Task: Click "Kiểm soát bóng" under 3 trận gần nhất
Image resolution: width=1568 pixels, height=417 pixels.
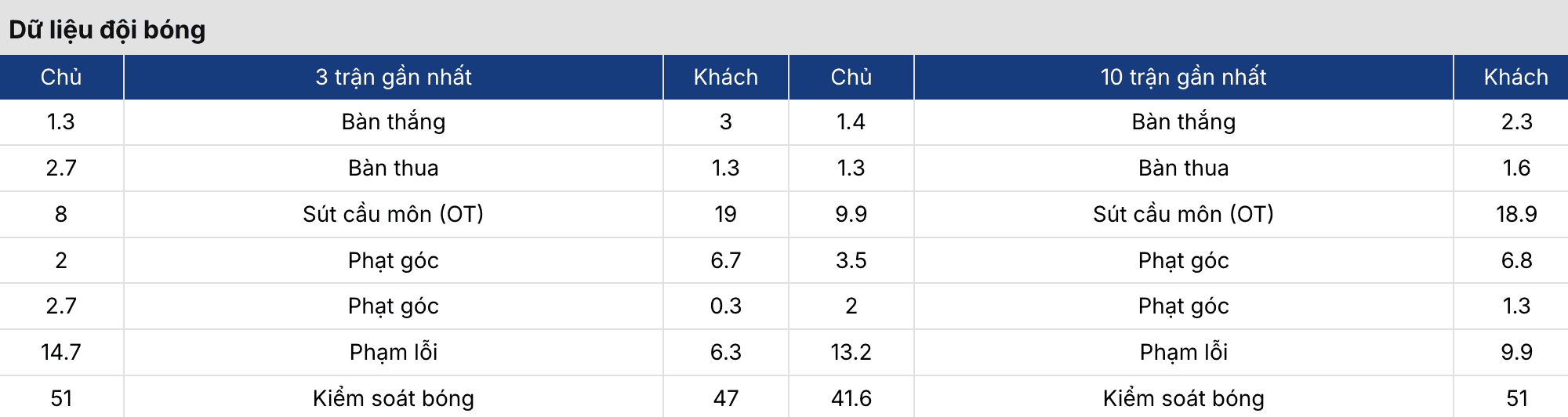Action: click(x=394, y=398)
